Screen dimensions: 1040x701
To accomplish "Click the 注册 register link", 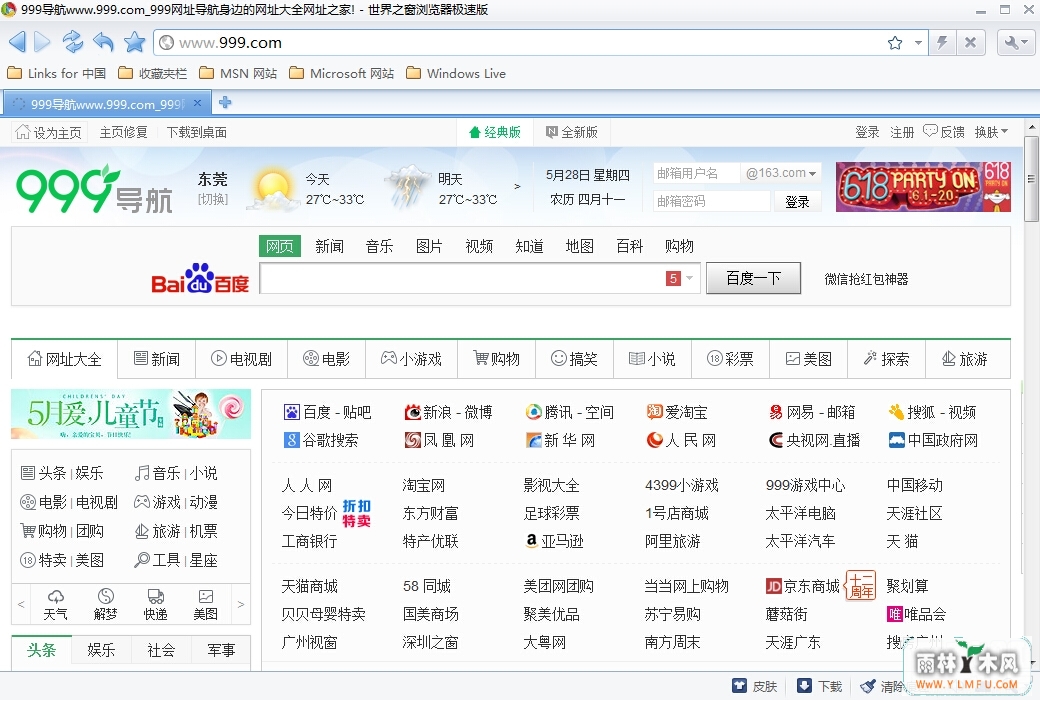I will coord(902,133).
